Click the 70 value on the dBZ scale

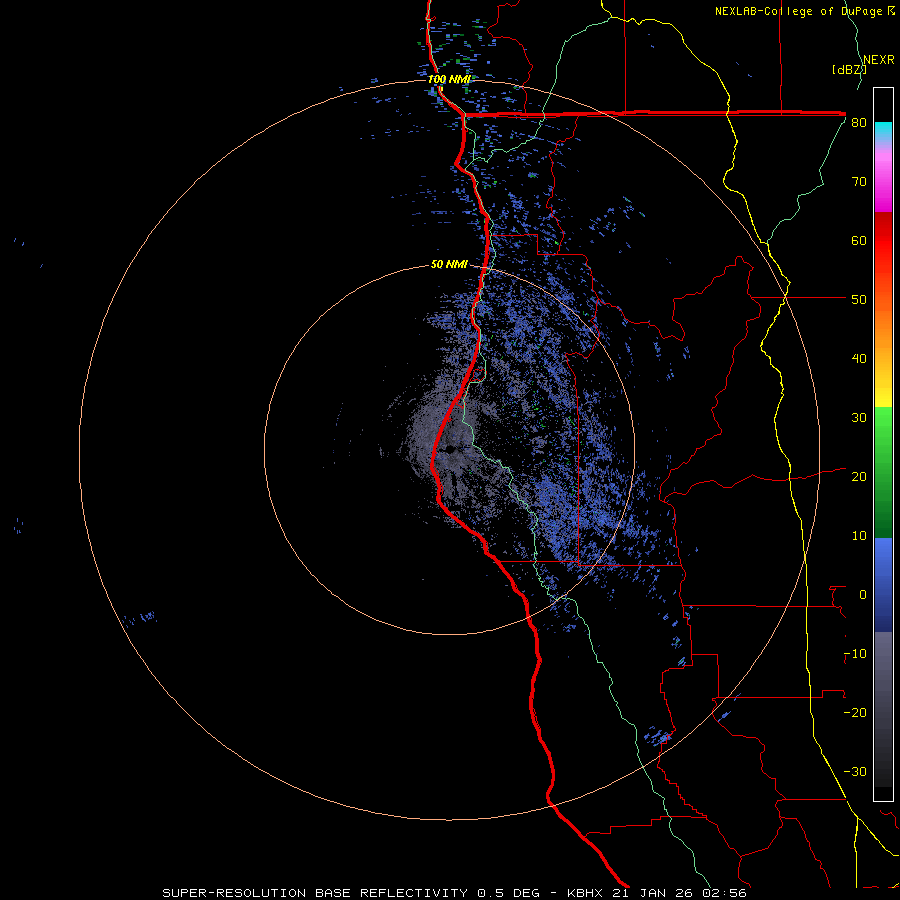click(x=859, y=182)
